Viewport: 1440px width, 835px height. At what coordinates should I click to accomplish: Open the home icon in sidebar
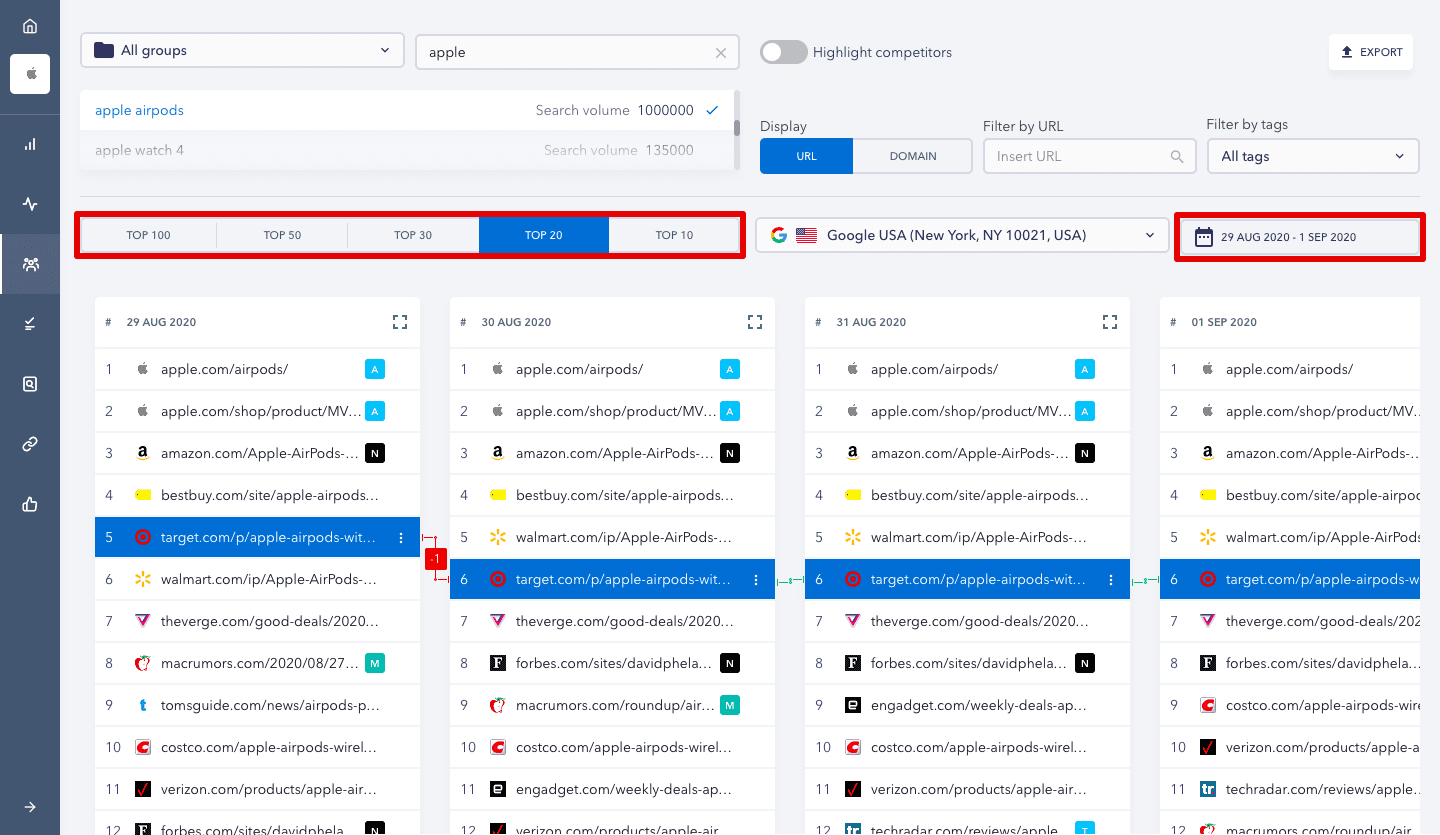click(x=30, y=26)
